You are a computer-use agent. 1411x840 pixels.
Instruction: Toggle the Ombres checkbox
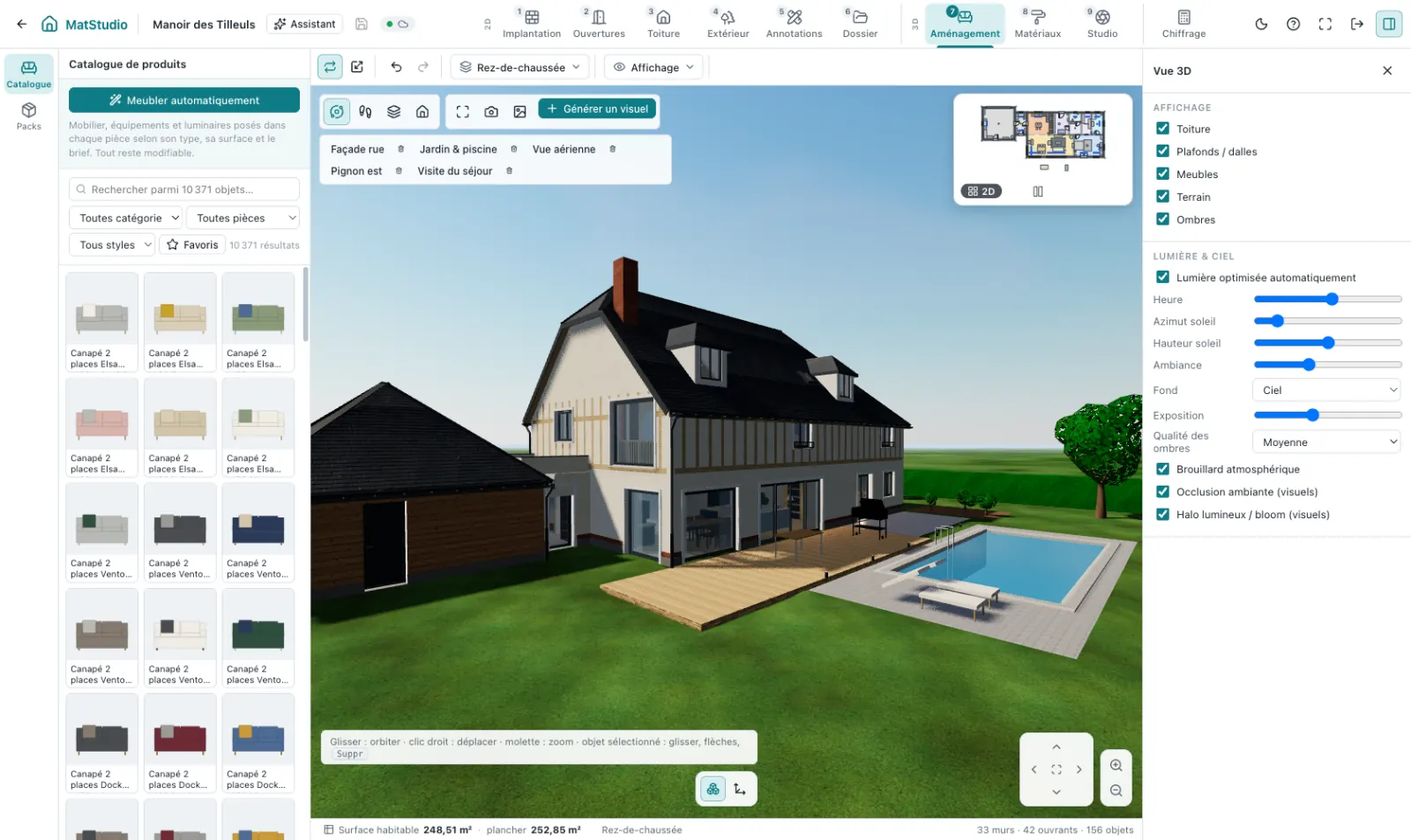pyautogui.click(x=1163, y=219)
